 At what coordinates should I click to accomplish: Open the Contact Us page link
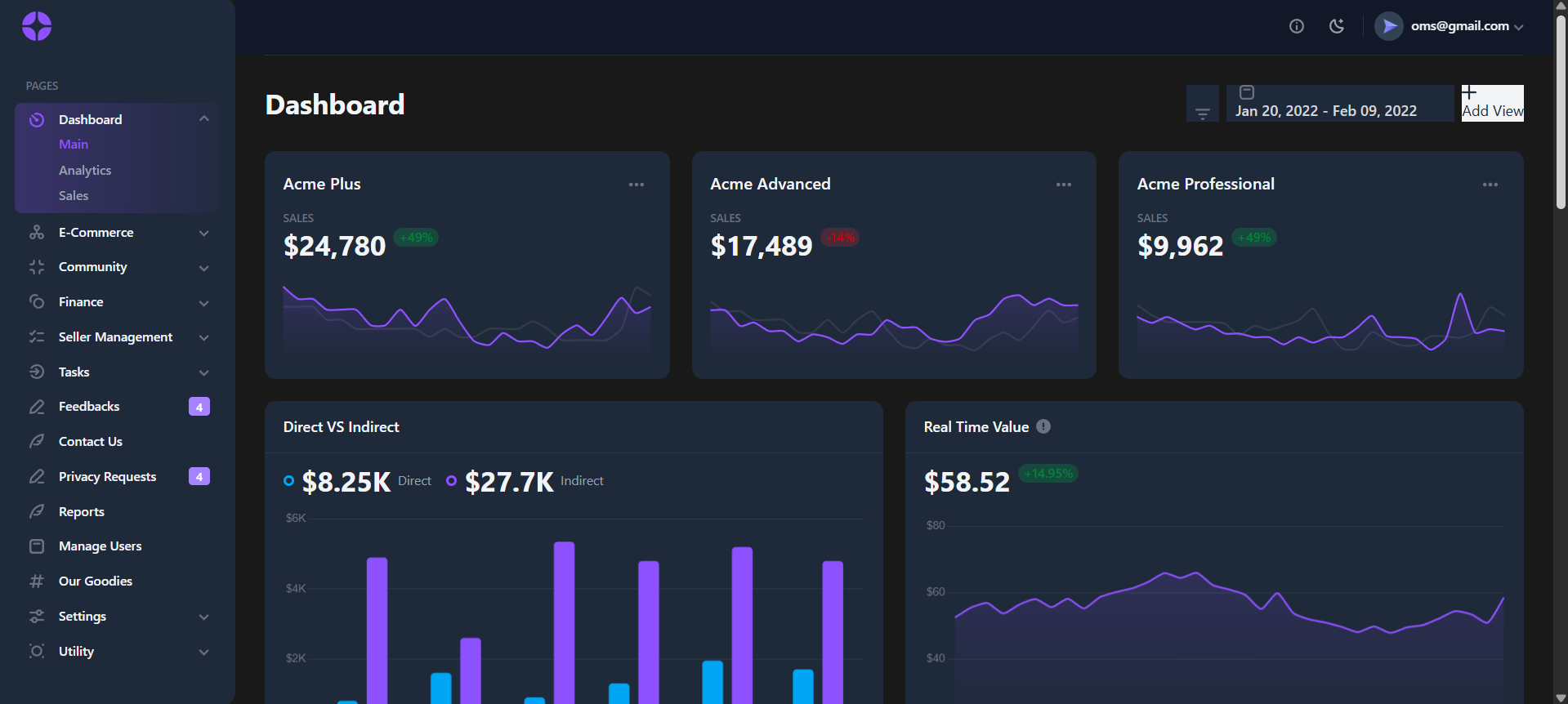click(x=91, y=442)
